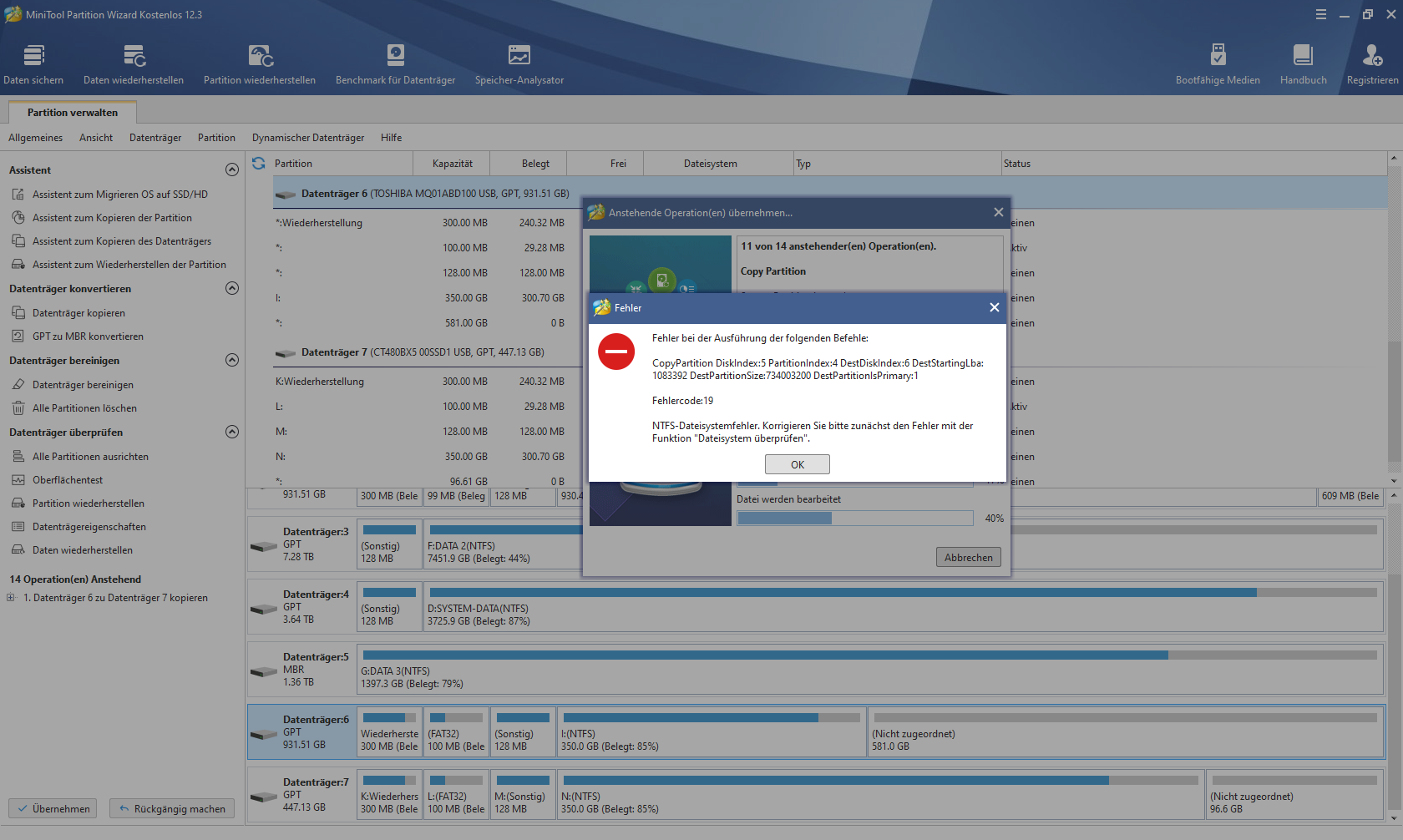Select the G:DATA 3(NTFS) partition block
Screen dimensions: 1403x840
pos(870,670)
